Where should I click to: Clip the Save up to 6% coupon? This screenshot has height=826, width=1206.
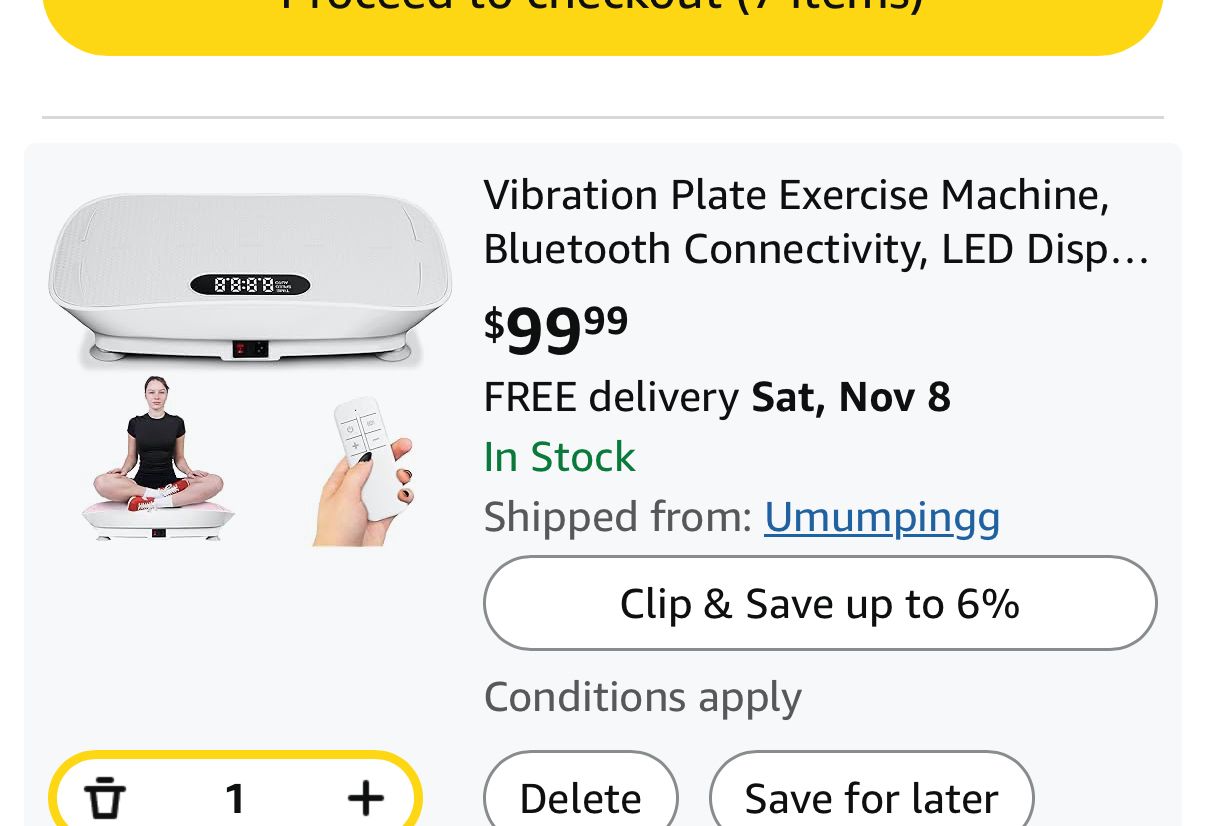820,603
